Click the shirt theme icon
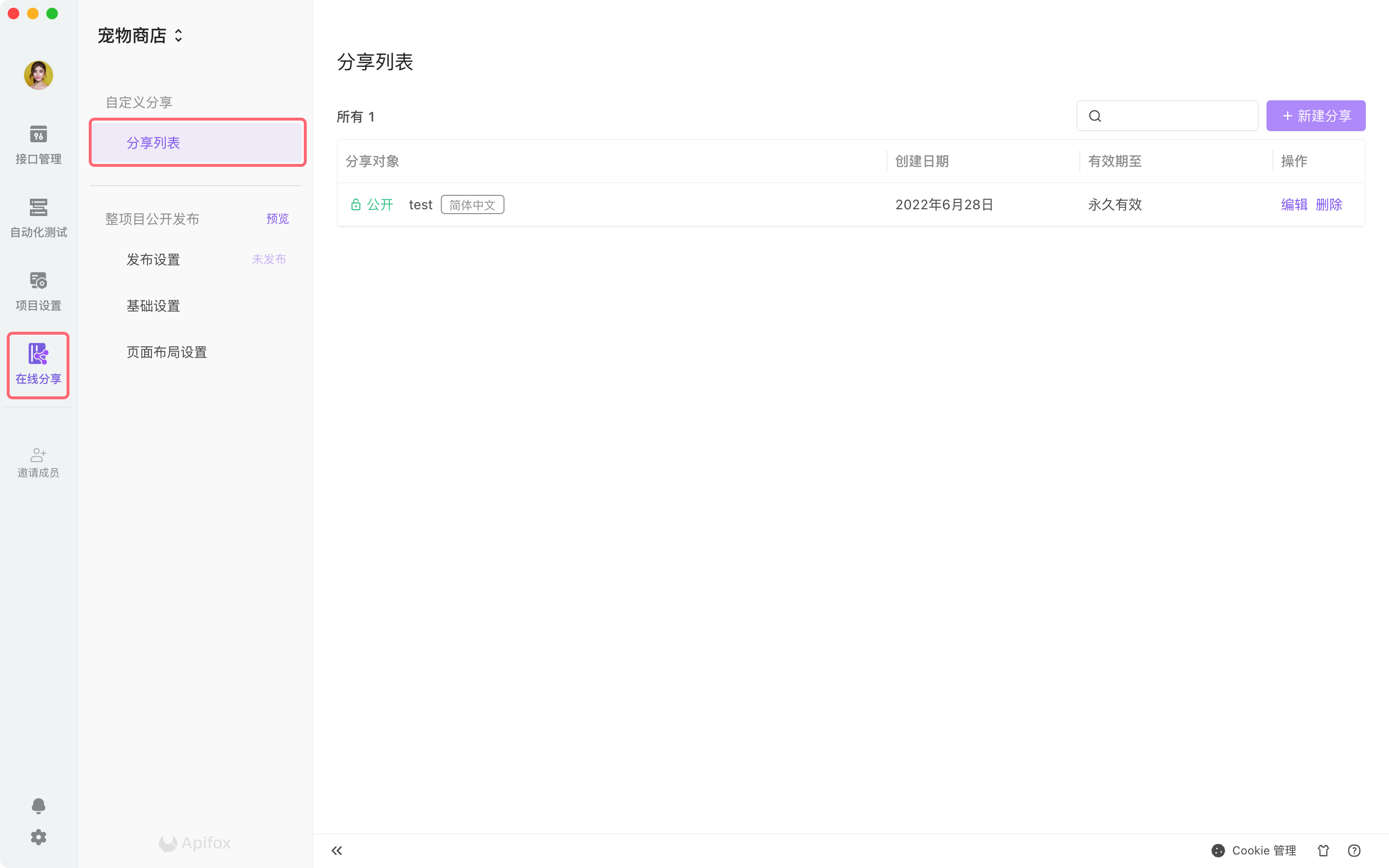1389x868 pixels. tap(1323, 850)
